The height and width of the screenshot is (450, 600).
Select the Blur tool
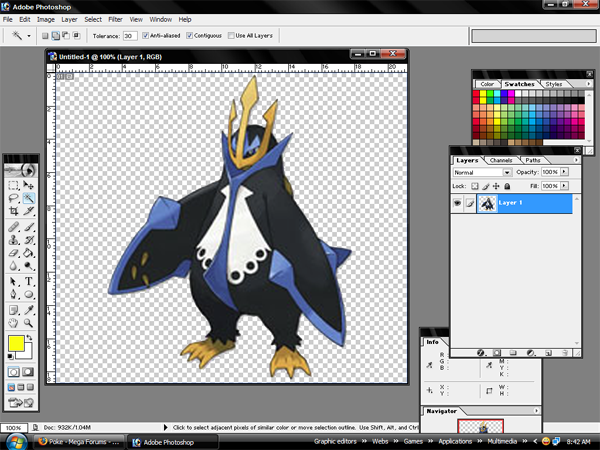pyautogui.click(x=13, y=266)
